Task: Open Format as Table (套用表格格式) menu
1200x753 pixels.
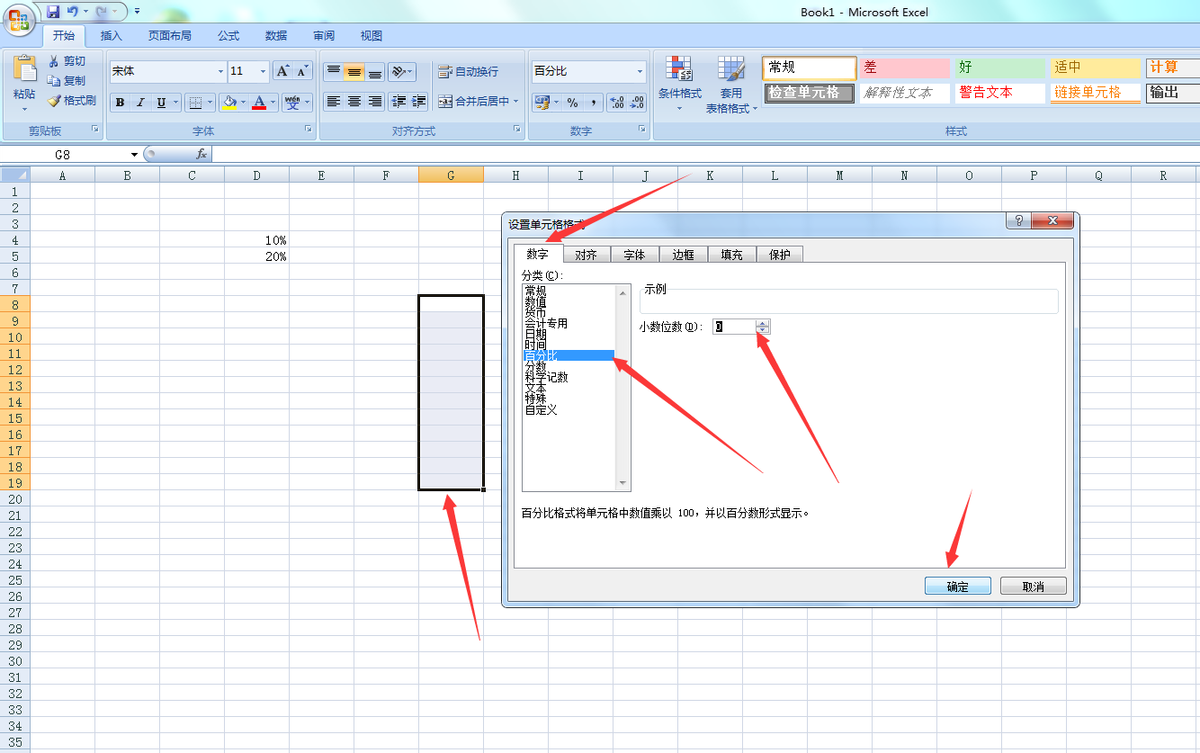Action: pyautogui.click(x=731, y=84)
